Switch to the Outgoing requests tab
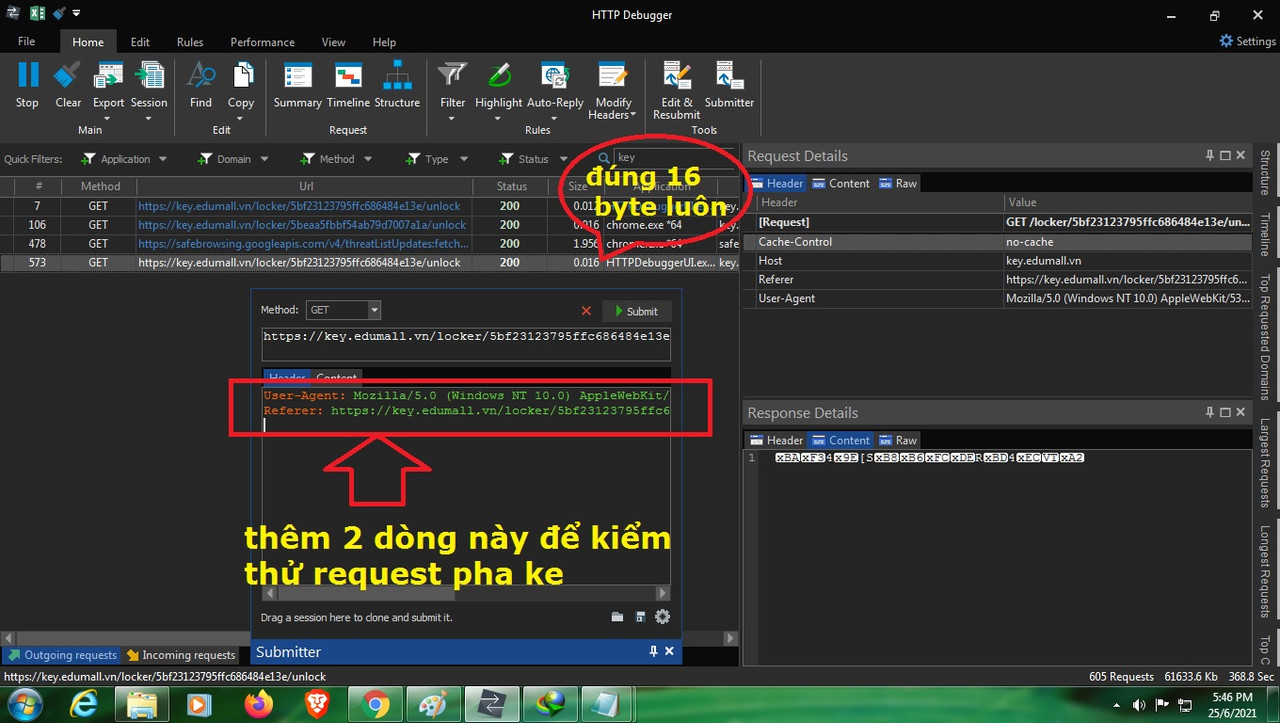Screen dimensions: 1280x723 (x=62, y=655)
